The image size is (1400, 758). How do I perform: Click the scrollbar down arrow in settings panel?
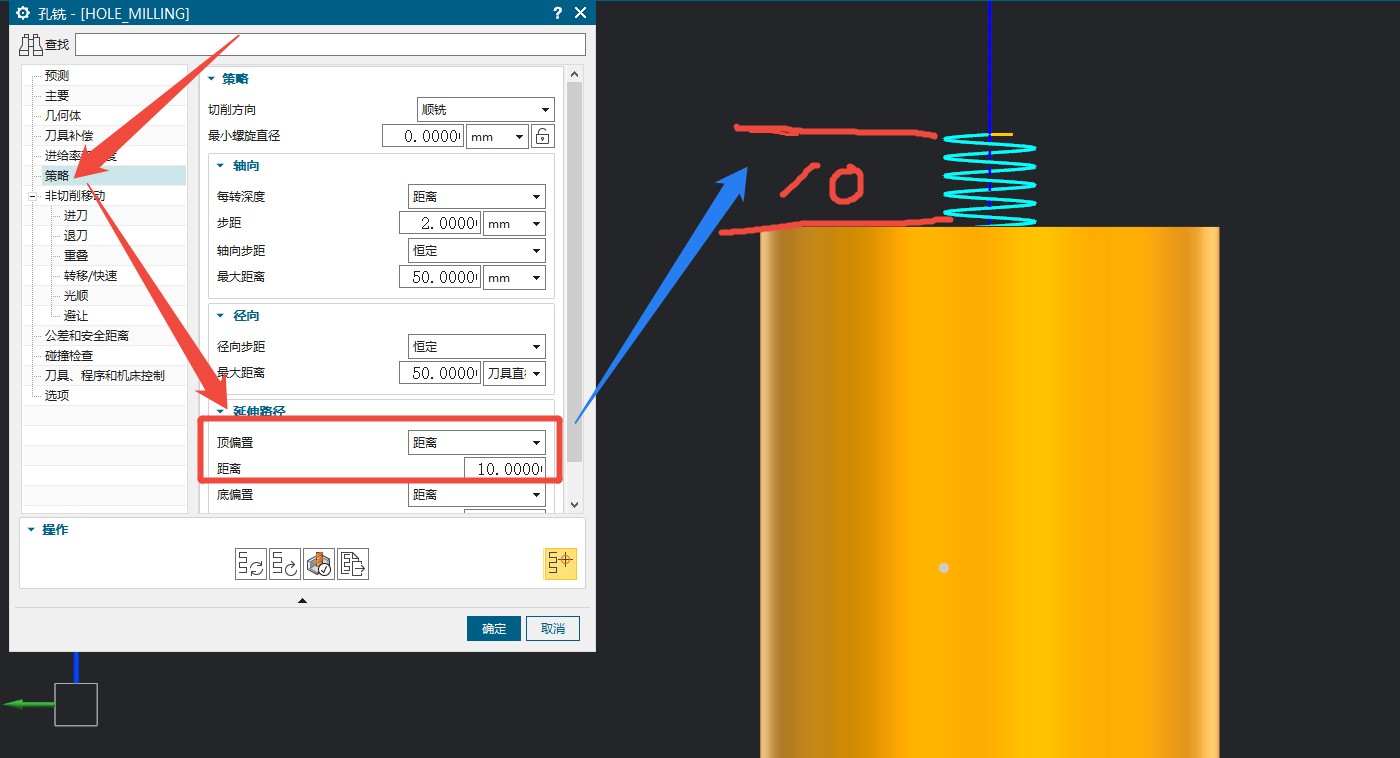(574, 505)
